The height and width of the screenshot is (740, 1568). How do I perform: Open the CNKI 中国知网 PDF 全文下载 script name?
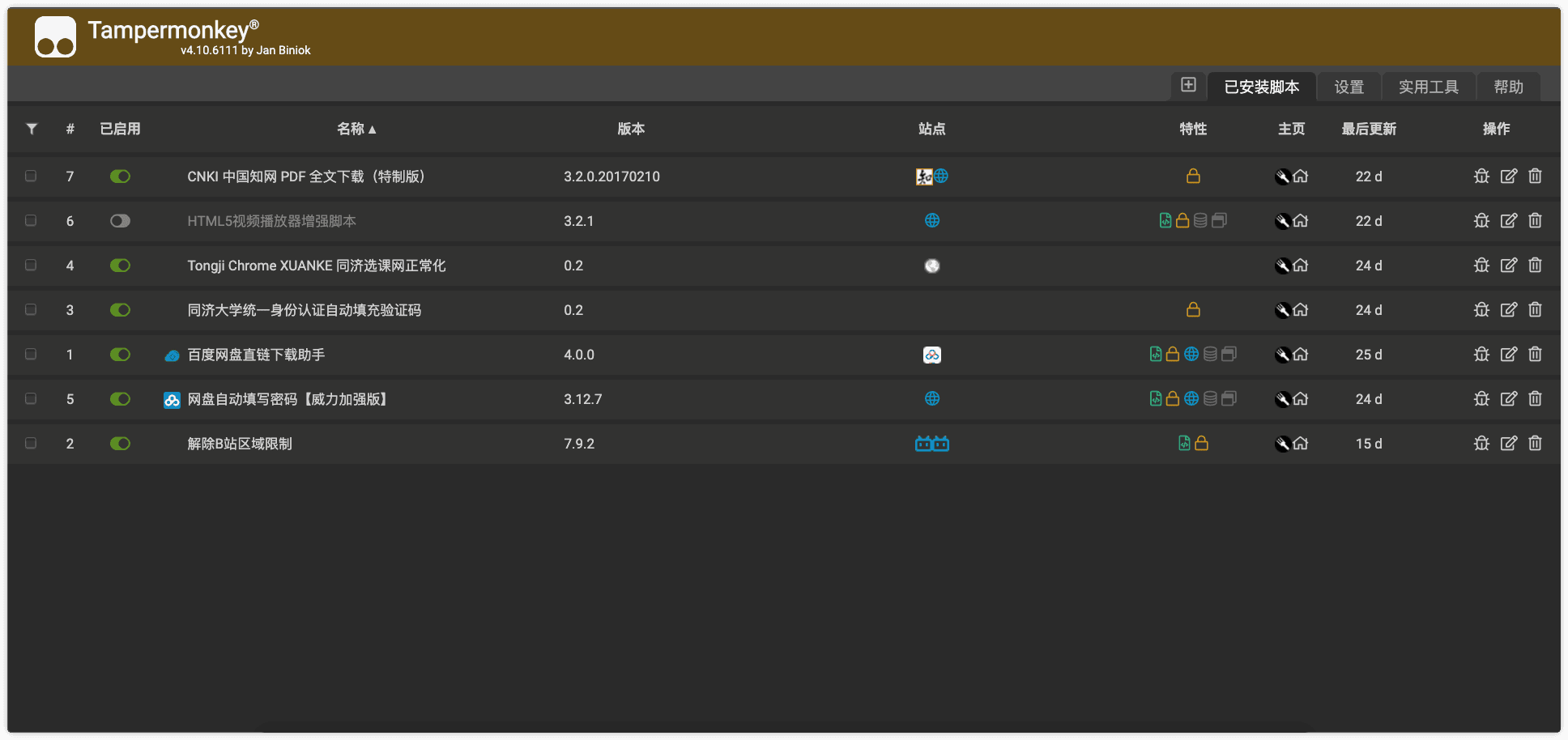[306, 176]
